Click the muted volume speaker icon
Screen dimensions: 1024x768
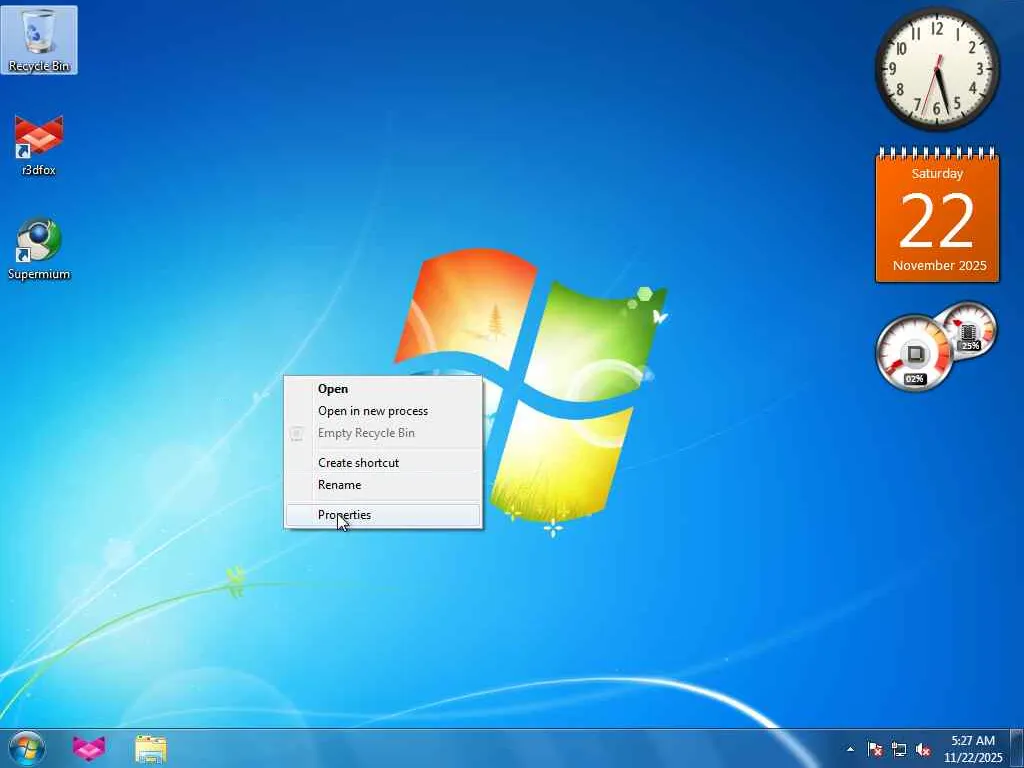tap(923, 749)
